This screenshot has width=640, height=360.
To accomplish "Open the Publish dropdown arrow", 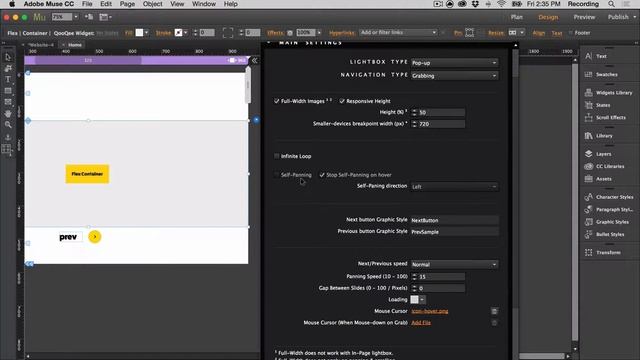I will coord(635,17).
